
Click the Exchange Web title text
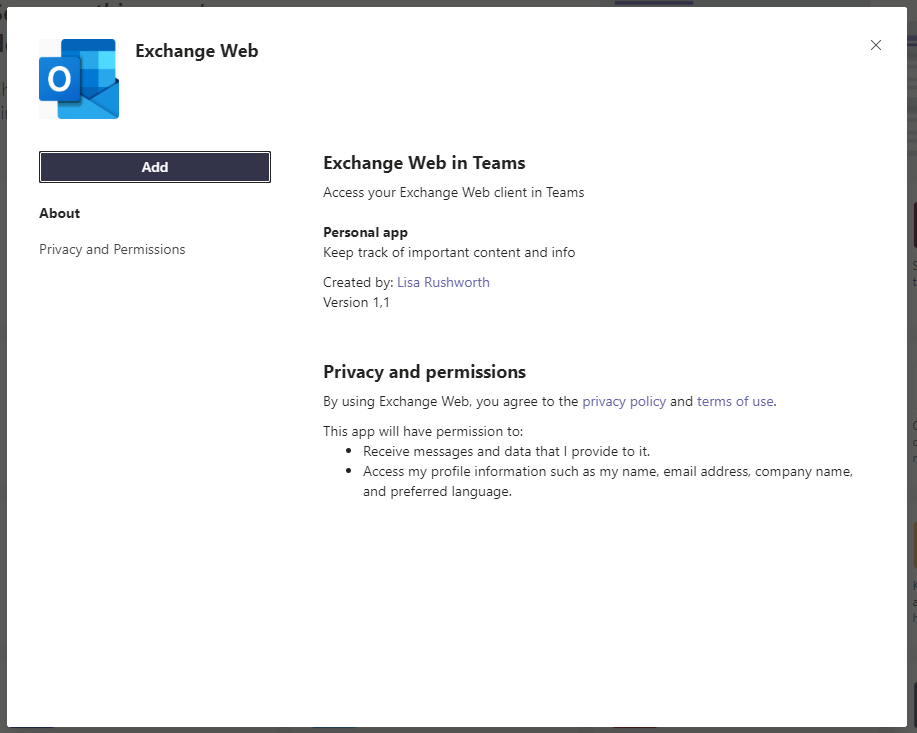coord(196,51)
